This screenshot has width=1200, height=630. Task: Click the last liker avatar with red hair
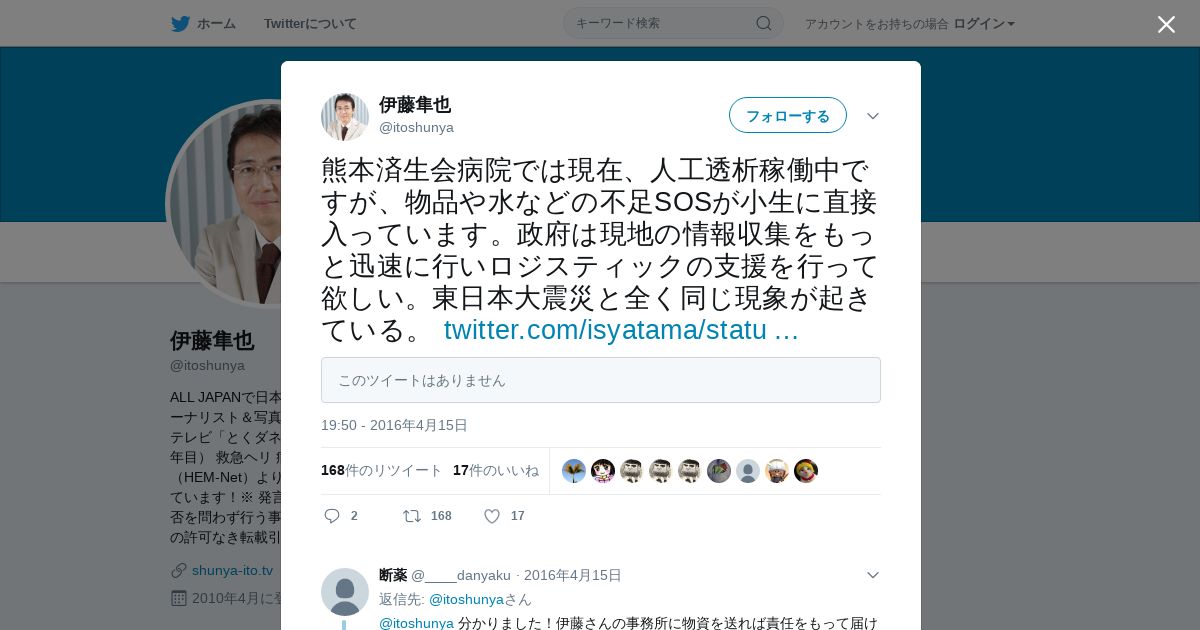(806, 471)
